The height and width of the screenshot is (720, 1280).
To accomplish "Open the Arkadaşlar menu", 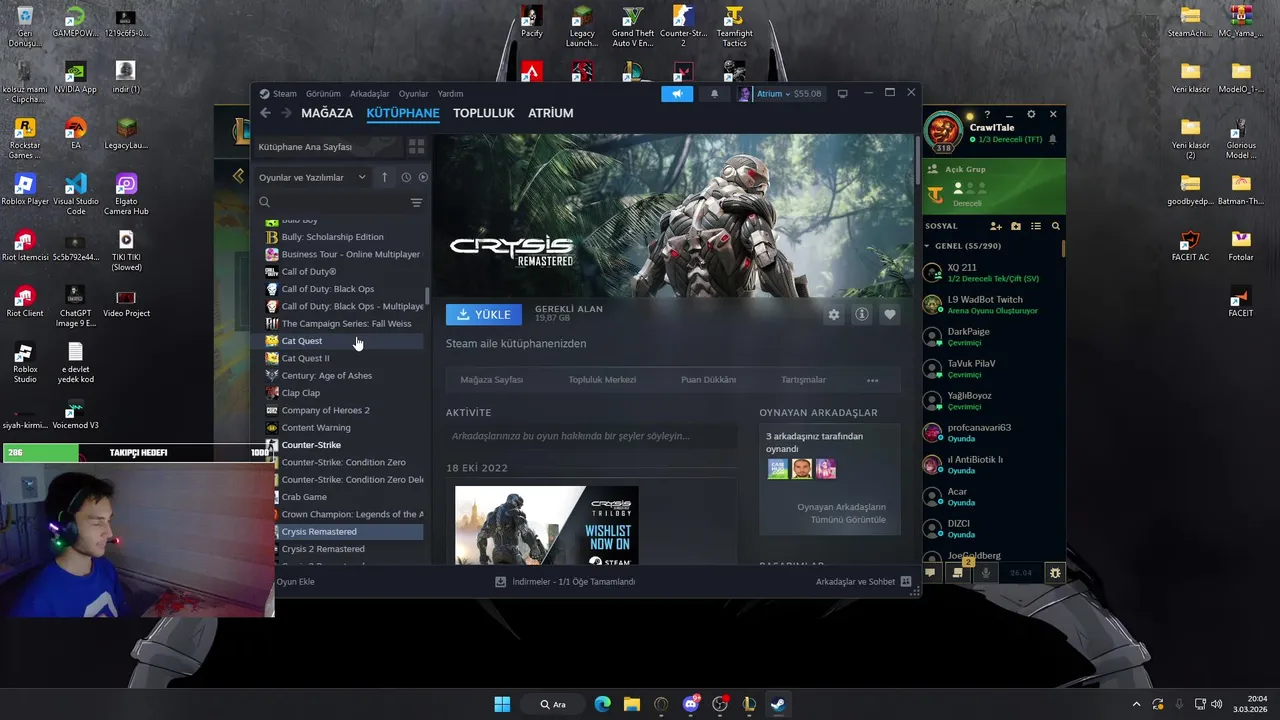I will pos(370,94).
